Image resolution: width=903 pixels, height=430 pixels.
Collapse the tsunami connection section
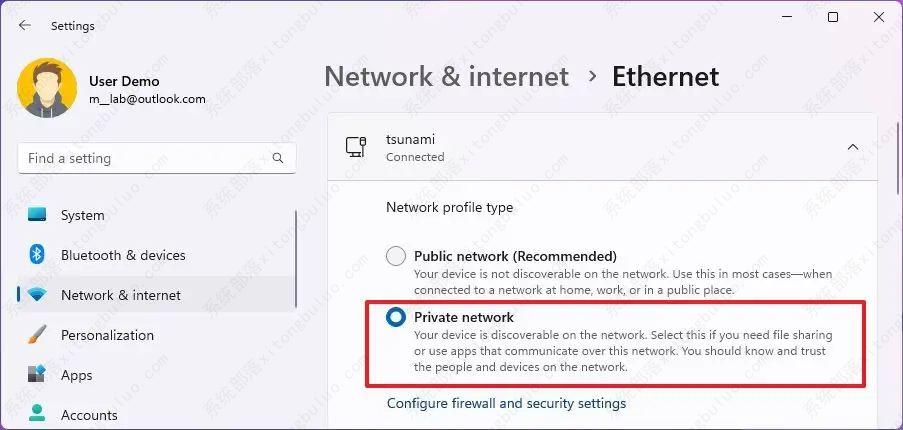852,147
